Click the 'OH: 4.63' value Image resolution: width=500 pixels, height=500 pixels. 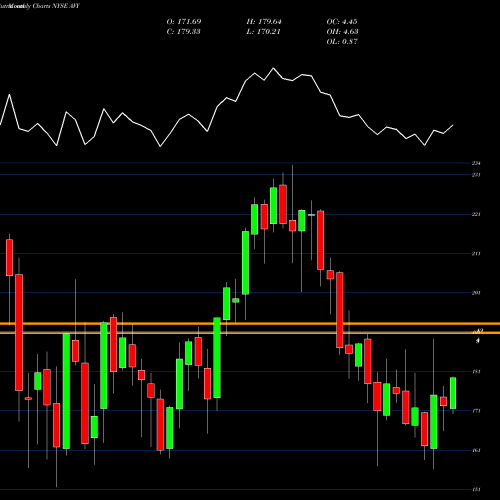[342, 32]
